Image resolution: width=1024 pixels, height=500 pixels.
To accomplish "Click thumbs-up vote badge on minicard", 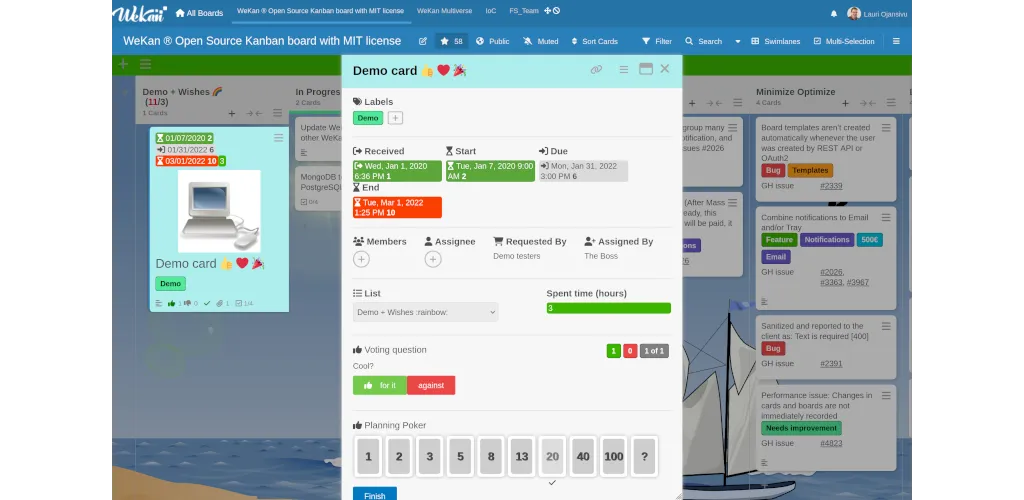I will [174, 304].
